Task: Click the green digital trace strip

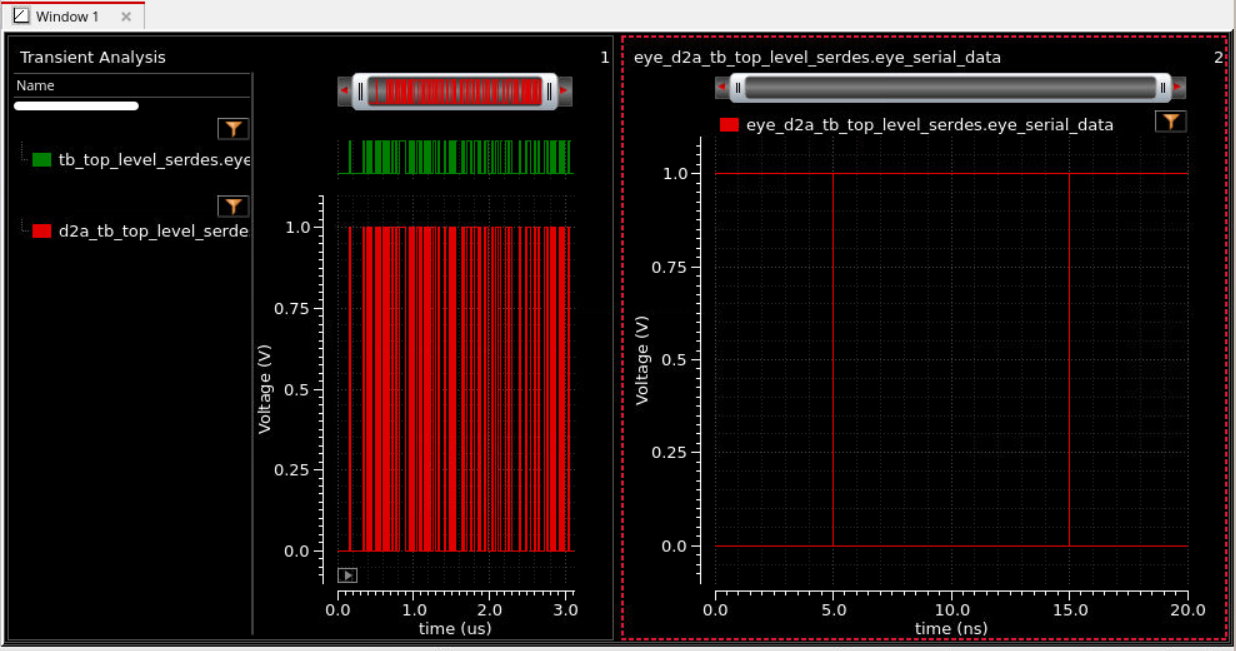Action: tap(455, 157)
